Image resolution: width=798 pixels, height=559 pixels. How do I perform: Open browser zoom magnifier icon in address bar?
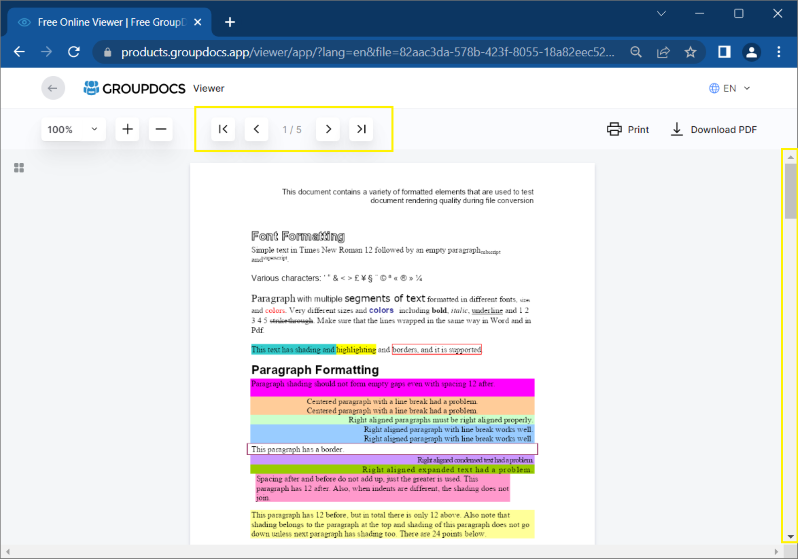coord(636,52)
